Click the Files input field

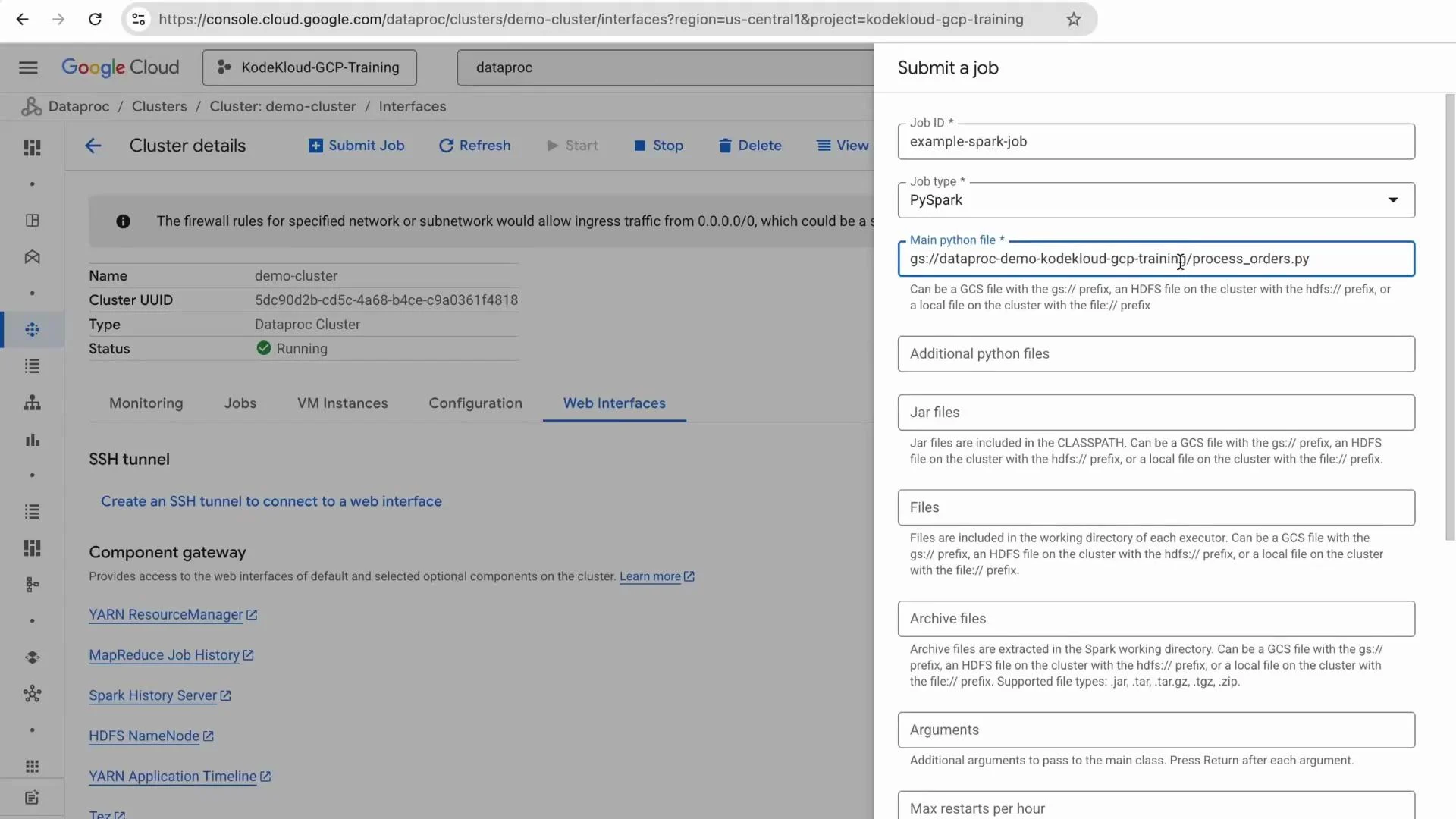pos(1156,507)
